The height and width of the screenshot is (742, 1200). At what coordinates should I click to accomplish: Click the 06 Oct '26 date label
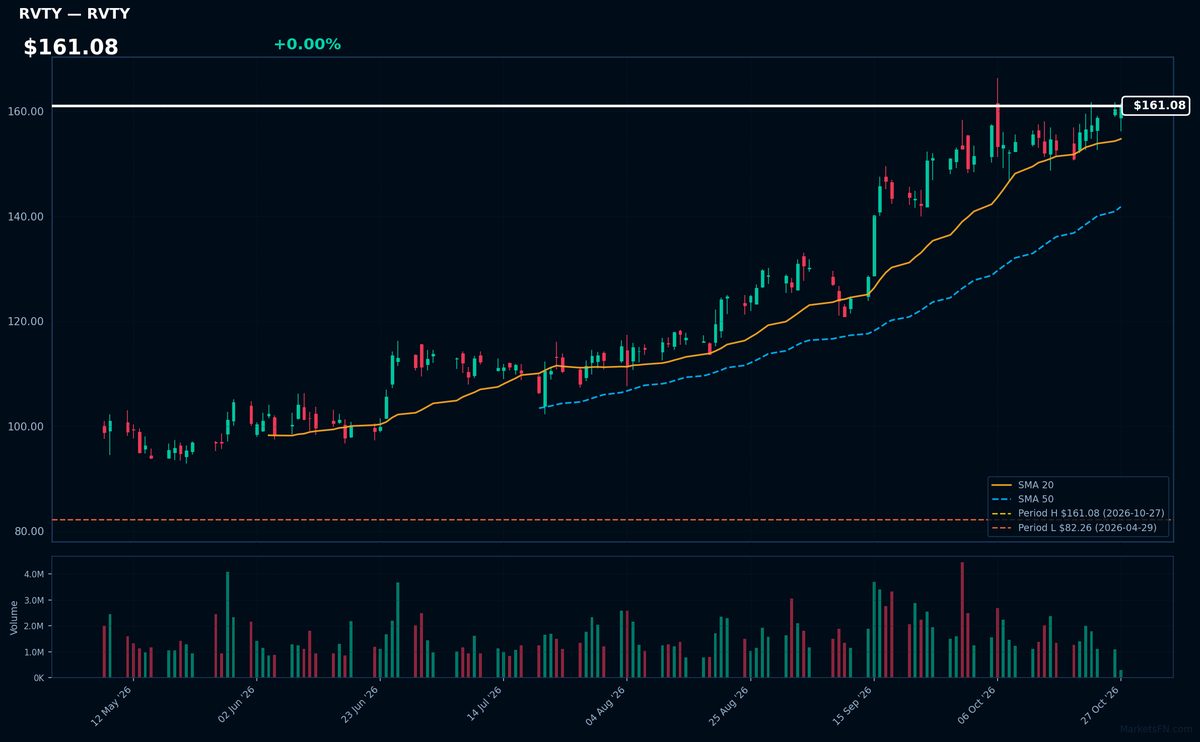coord(975,706)
